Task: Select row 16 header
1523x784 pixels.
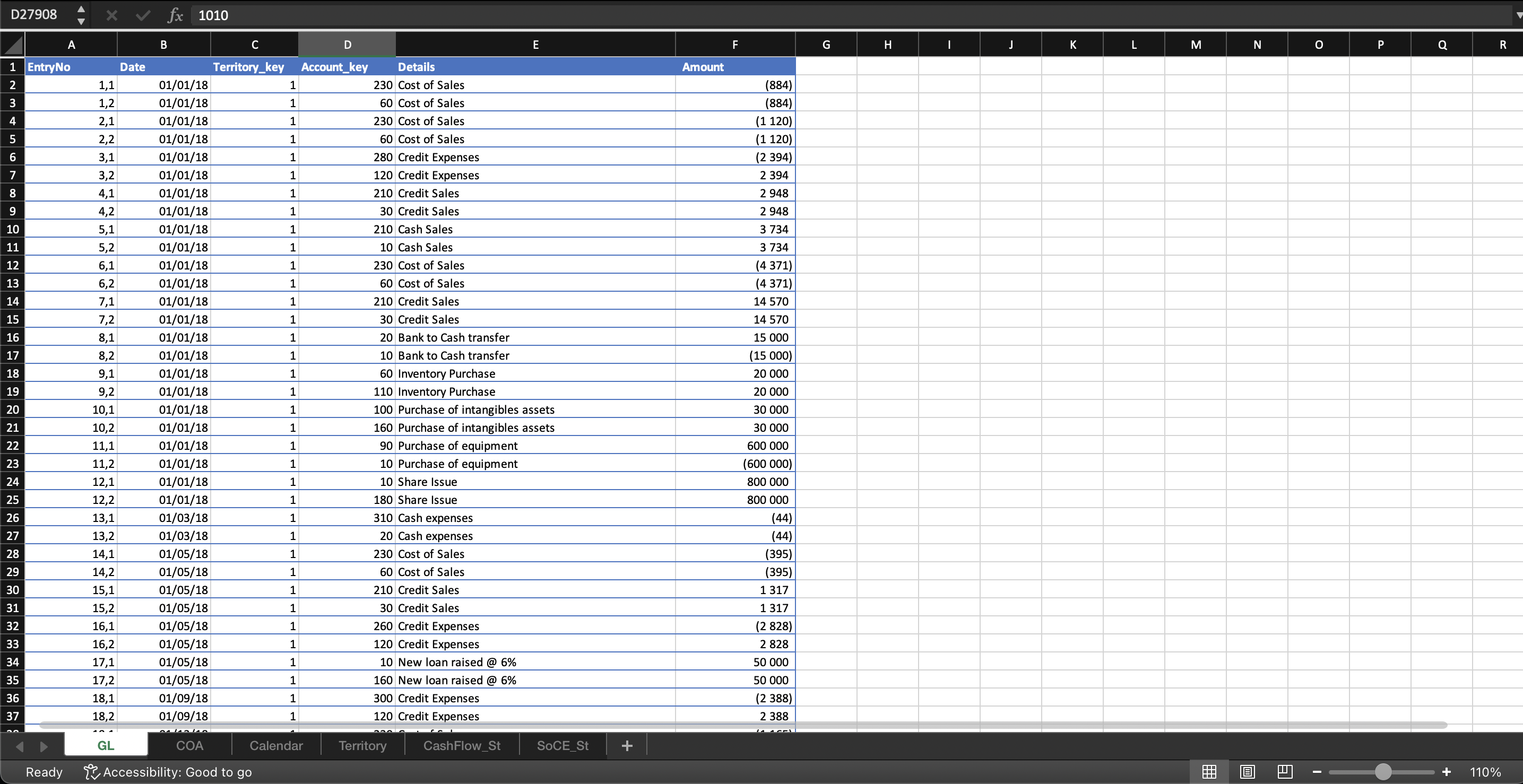Action: [12, 337]
